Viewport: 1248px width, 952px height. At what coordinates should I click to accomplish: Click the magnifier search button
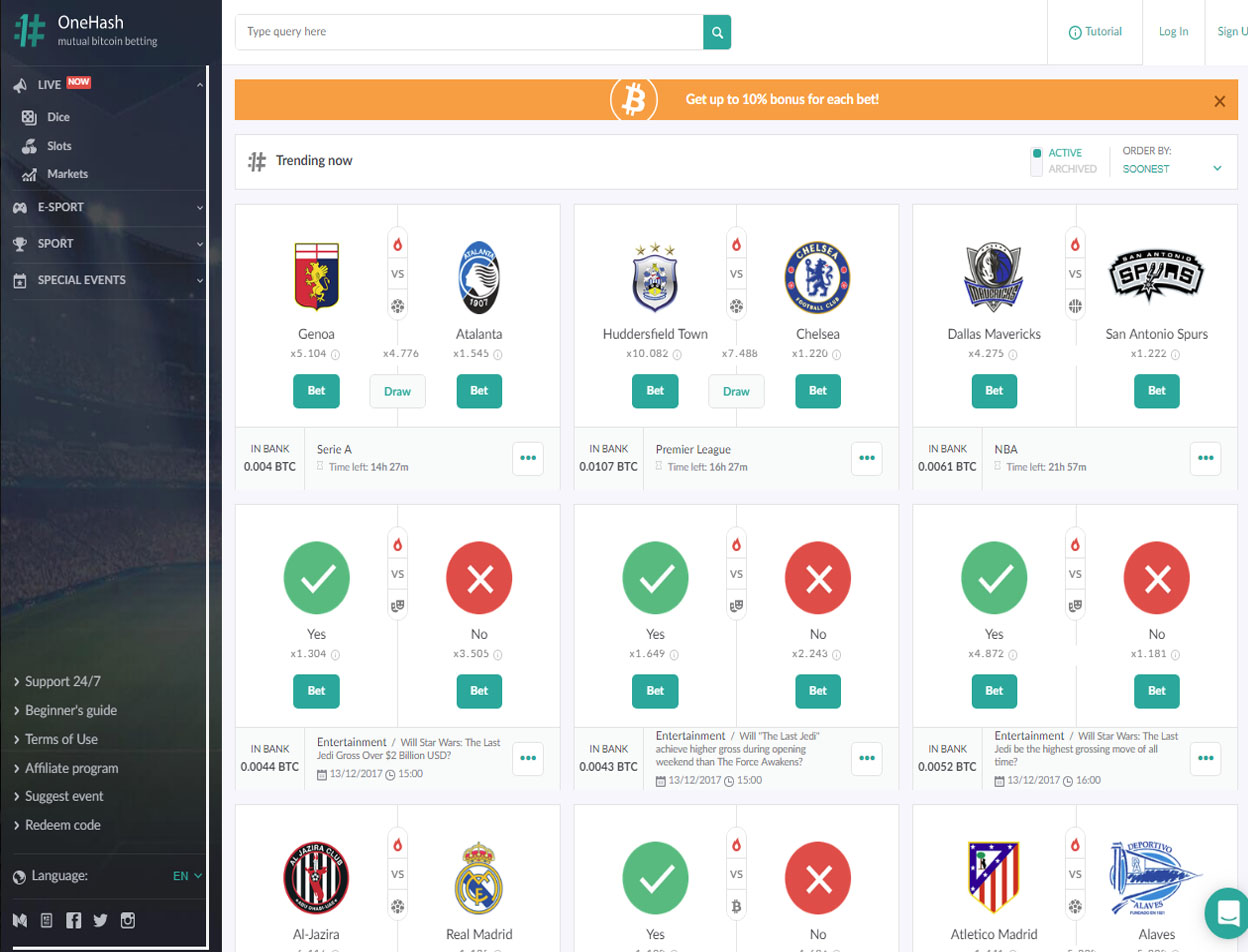(717, 32)
